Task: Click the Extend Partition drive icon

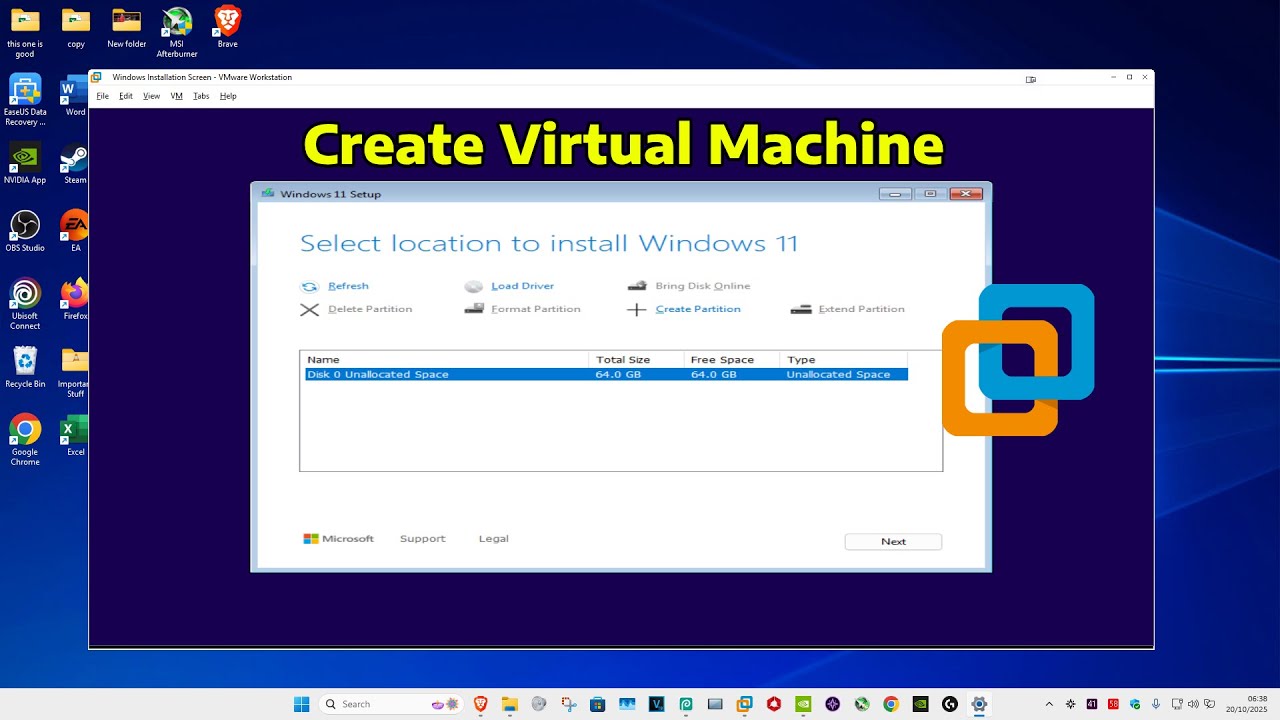Action: click(x=801, y=309)
